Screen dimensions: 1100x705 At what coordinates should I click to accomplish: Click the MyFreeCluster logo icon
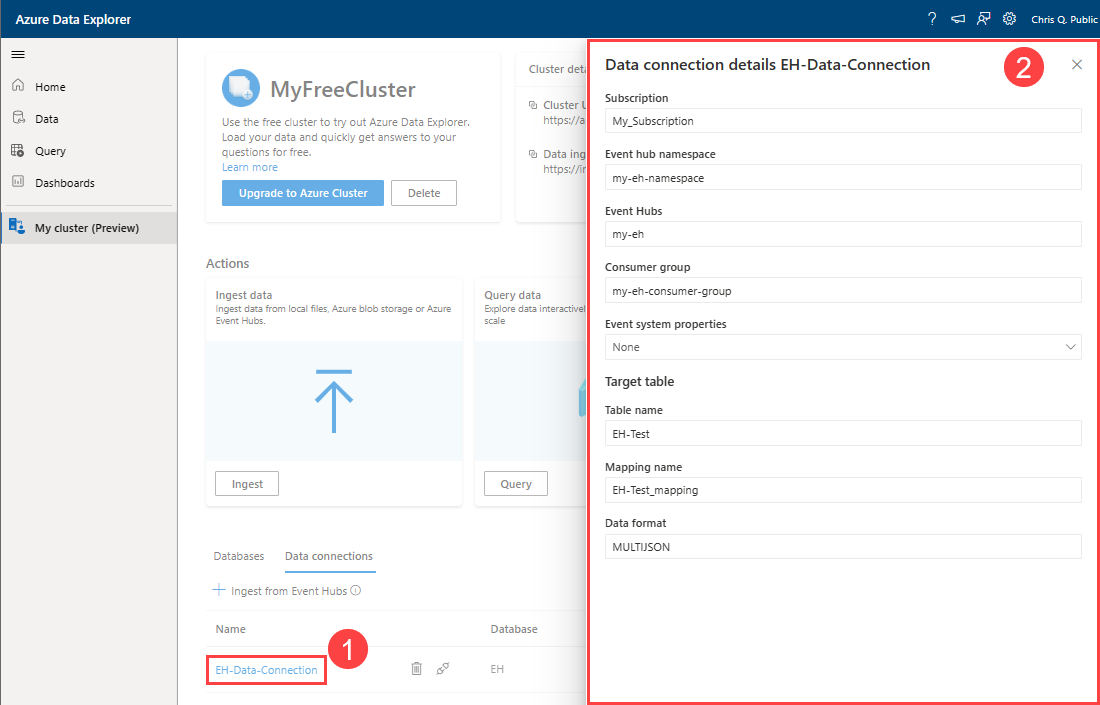[x=241, y=88]
